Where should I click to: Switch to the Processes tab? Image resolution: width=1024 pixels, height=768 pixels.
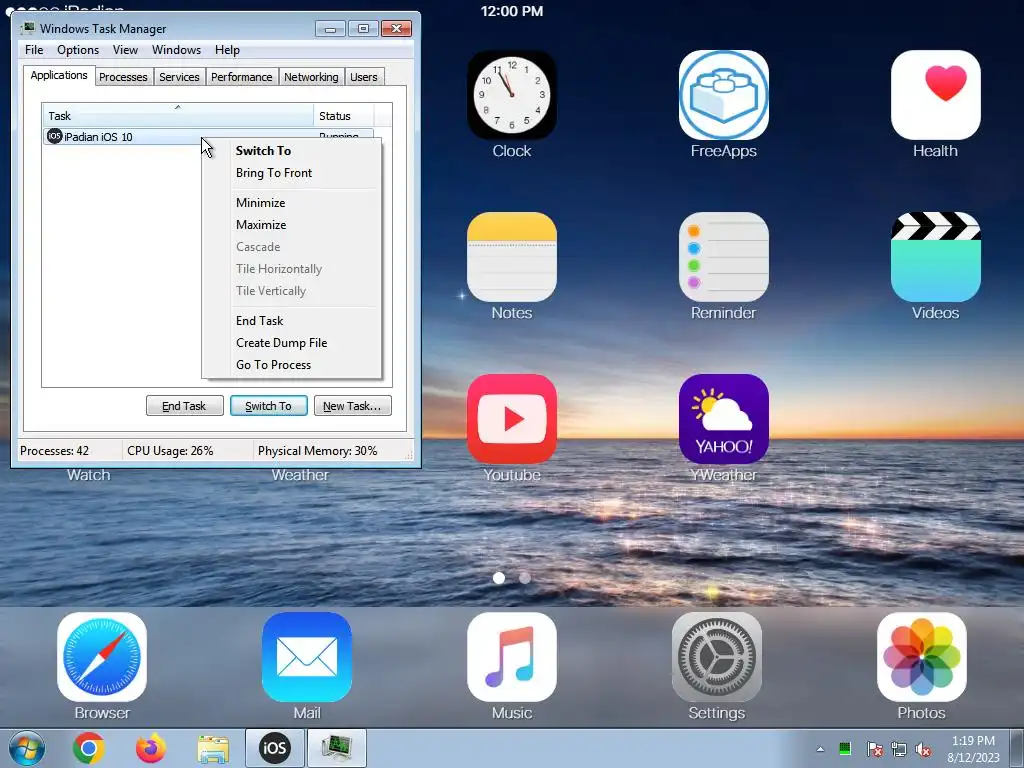pyautogui.click(x=123, y=77)
